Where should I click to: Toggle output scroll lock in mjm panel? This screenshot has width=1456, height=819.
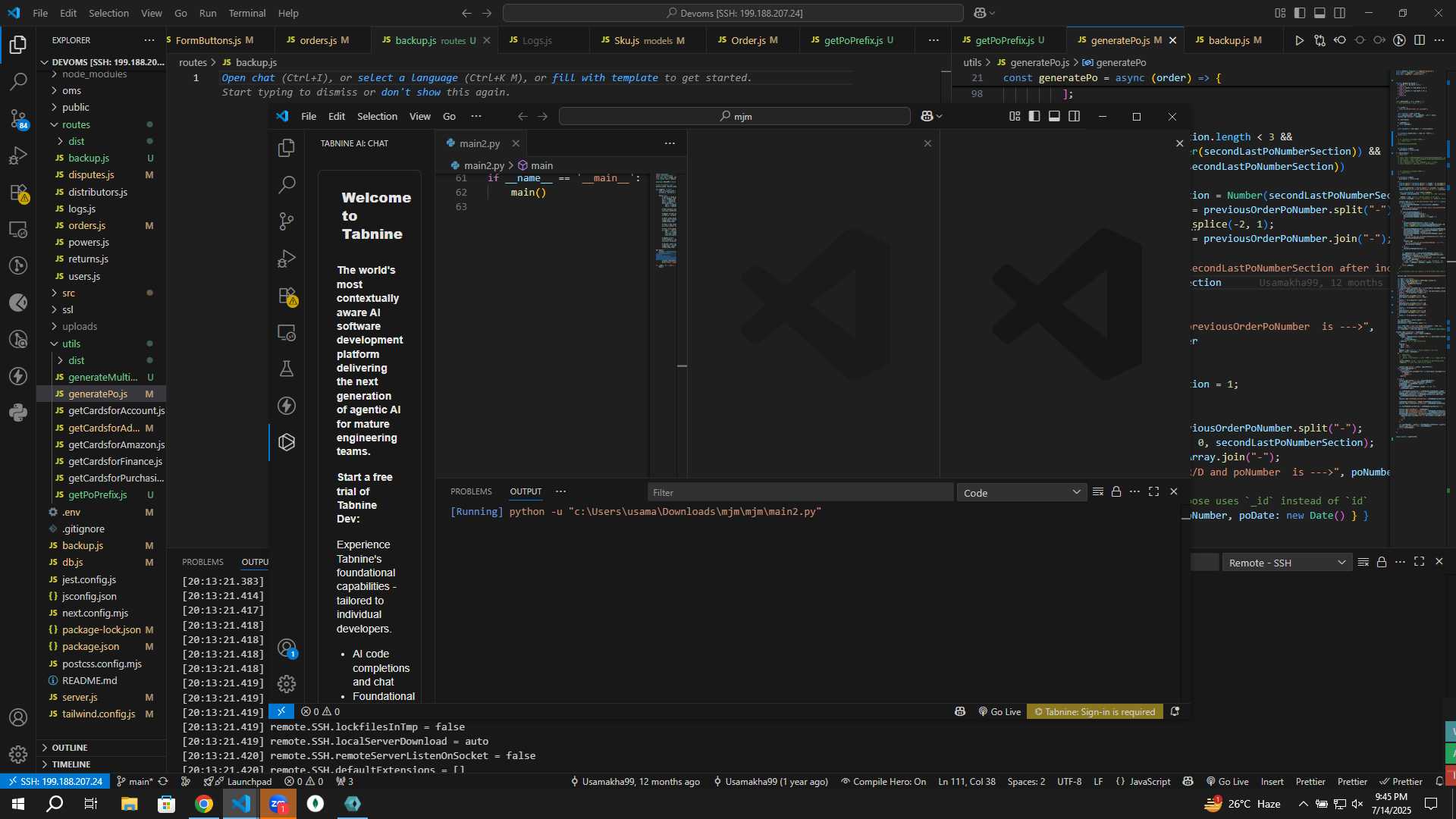(1116, 492)
